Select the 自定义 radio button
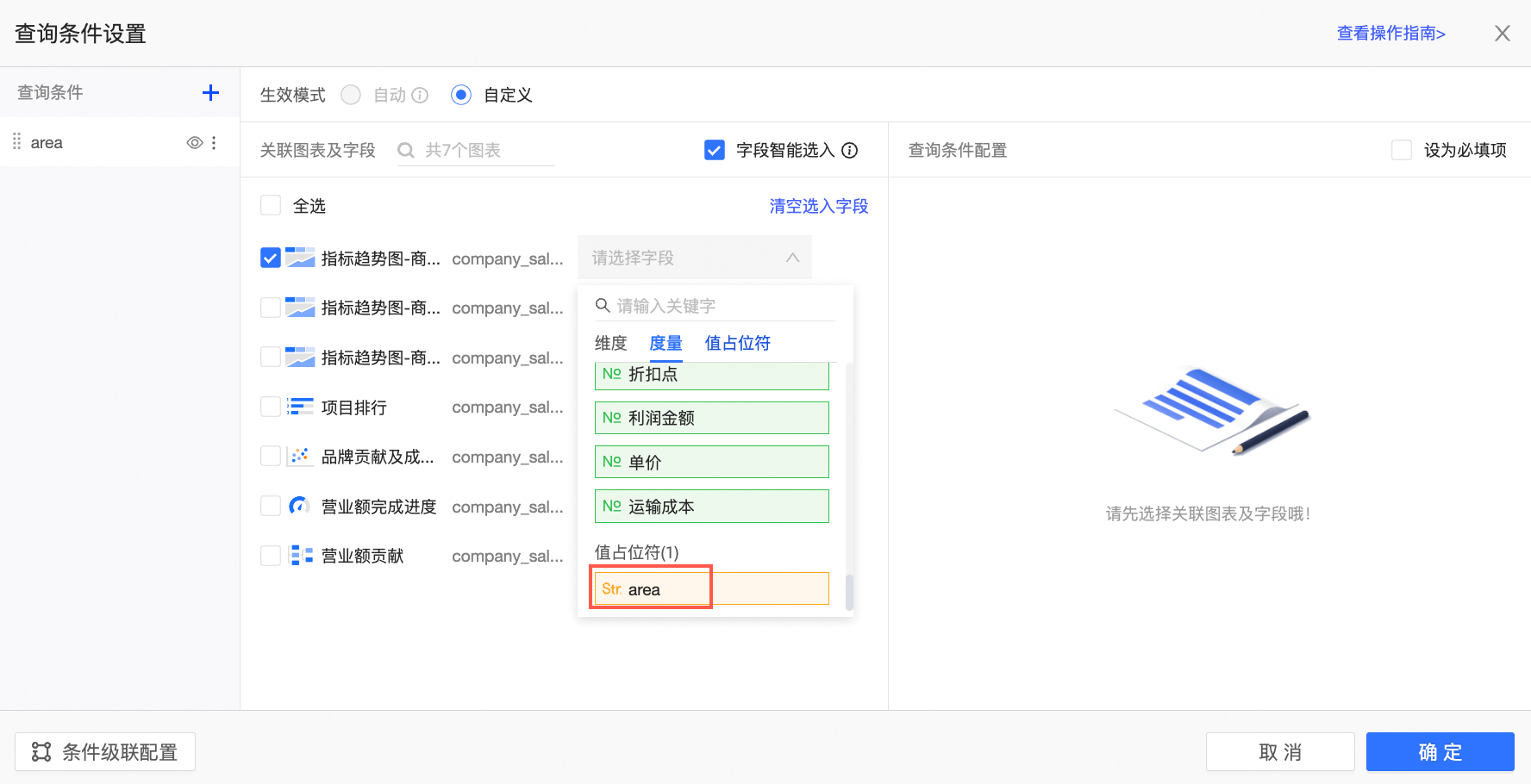Viewport: 1531px width, 784px height. click(x=461, y=95)
